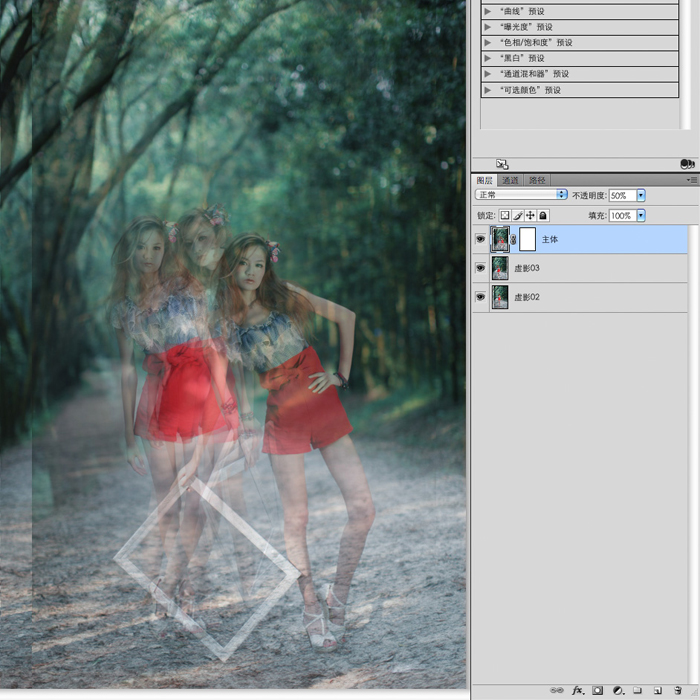The width and height of the screenshot is (700, 700).
Task: Expand the "黑白" presets
Action: [x=488, y=58]
